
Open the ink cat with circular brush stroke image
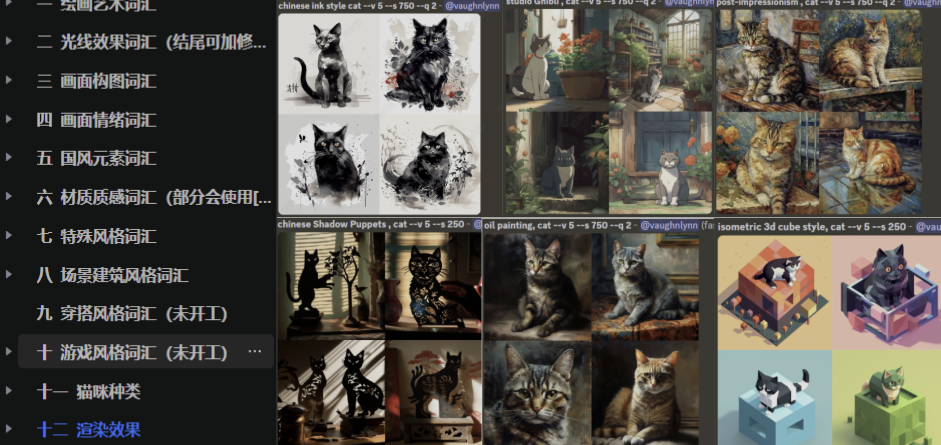click(430, 164)
